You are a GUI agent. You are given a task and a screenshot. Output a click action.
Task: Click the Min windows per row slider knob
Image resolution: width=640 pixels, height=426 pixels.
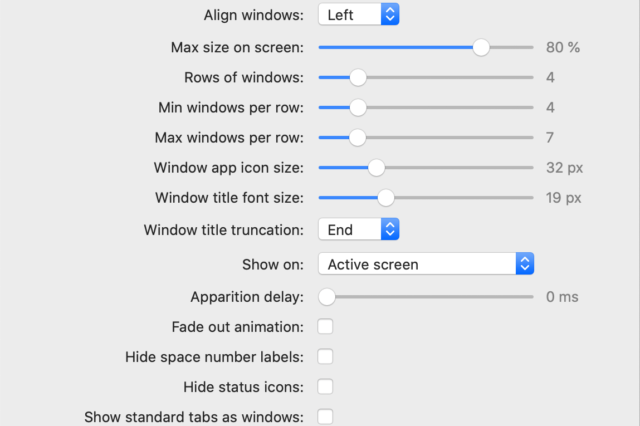tap(357, 107)
